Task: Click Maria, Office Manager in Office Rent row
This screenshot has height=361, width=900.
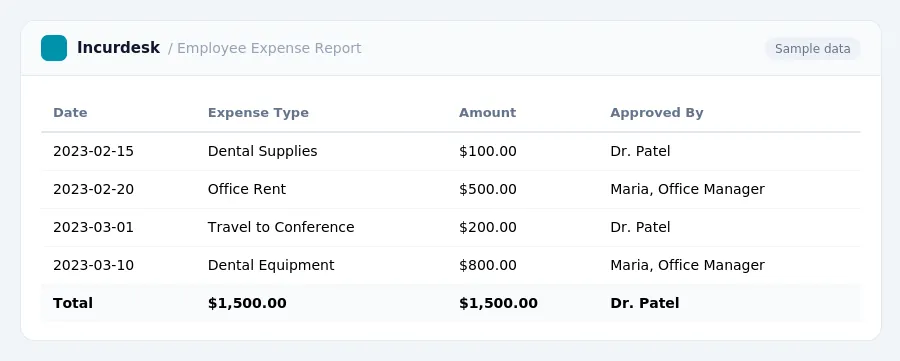Action: click(687, 189)
